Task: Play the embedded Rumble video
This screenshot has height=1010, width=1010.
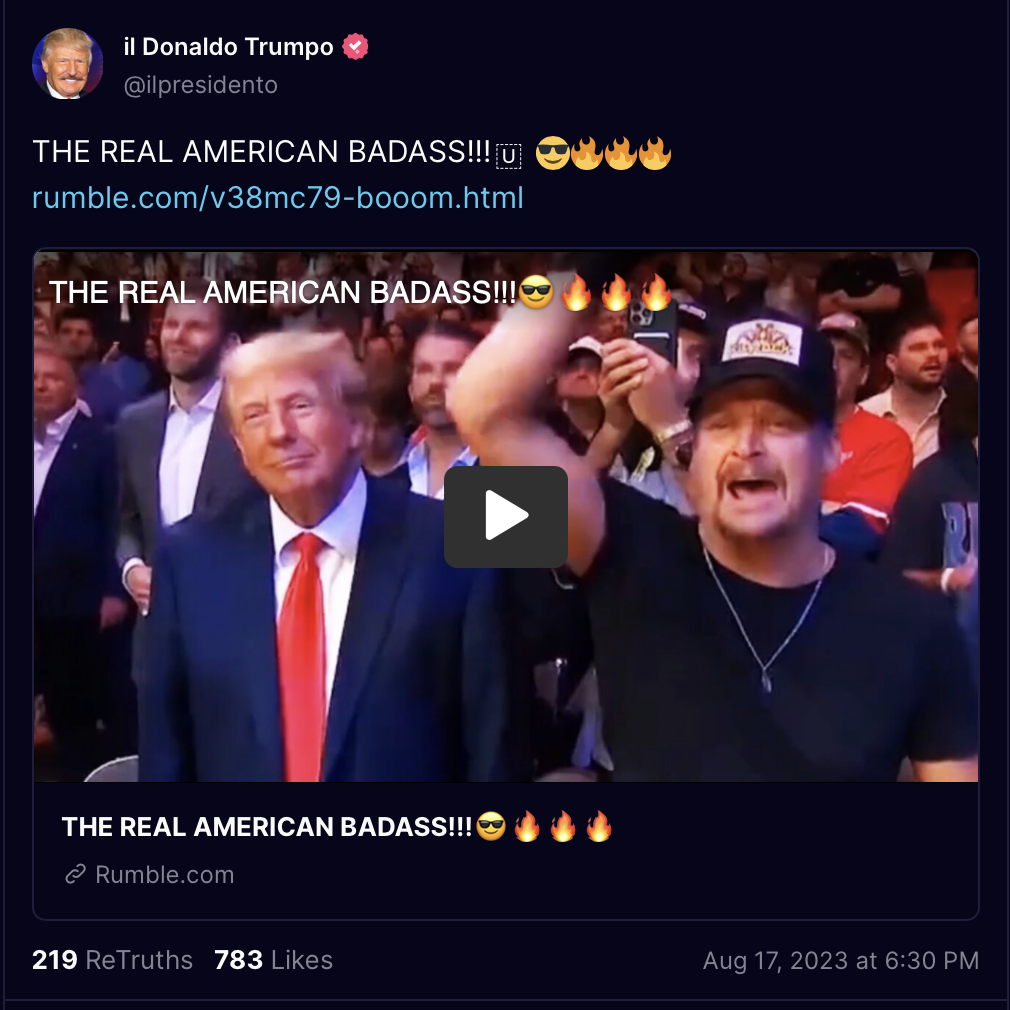Action: tap(506, 517)
